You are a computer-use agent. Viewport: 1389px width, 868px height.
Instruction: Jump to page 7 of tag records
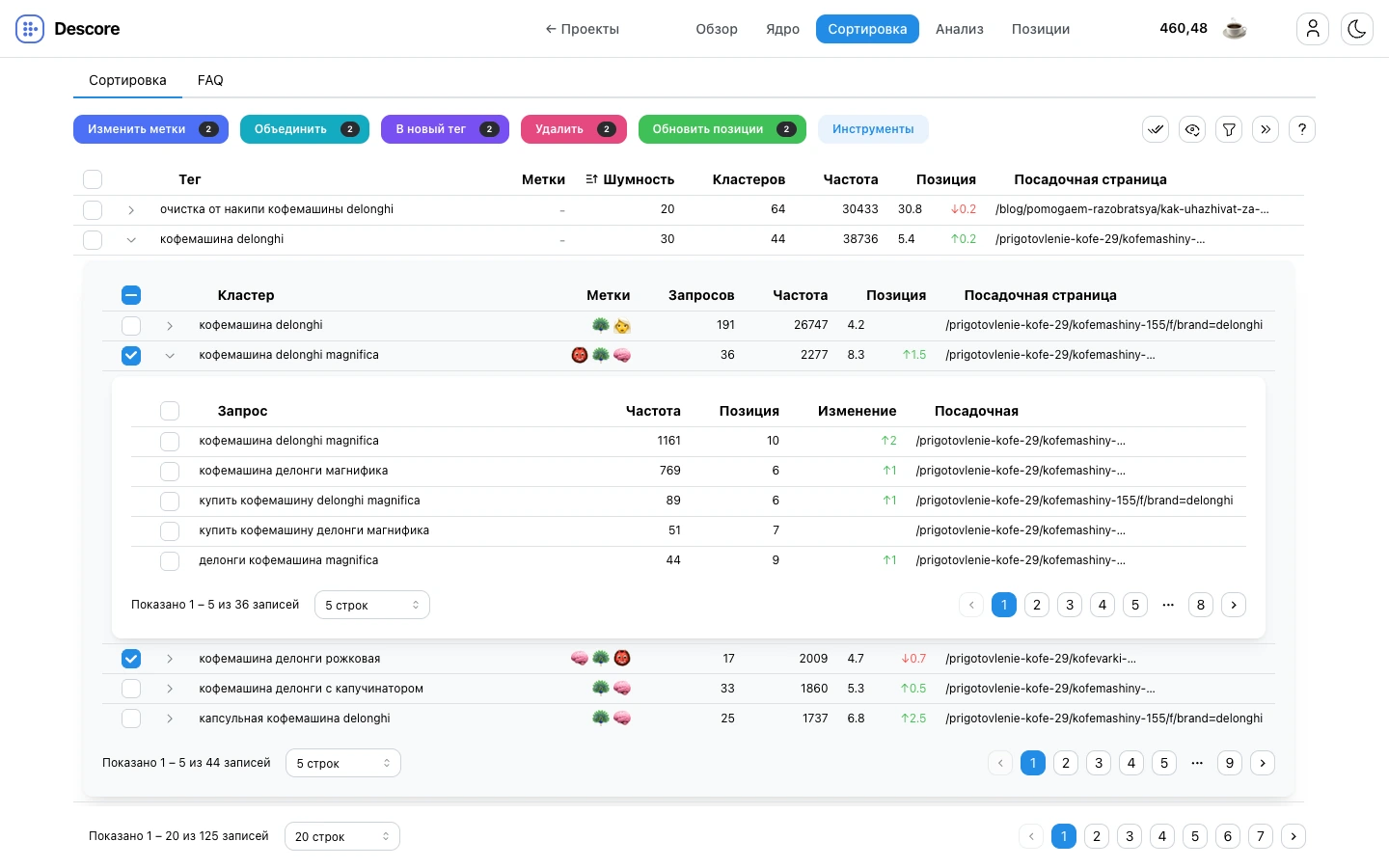tap(1261, 836)
